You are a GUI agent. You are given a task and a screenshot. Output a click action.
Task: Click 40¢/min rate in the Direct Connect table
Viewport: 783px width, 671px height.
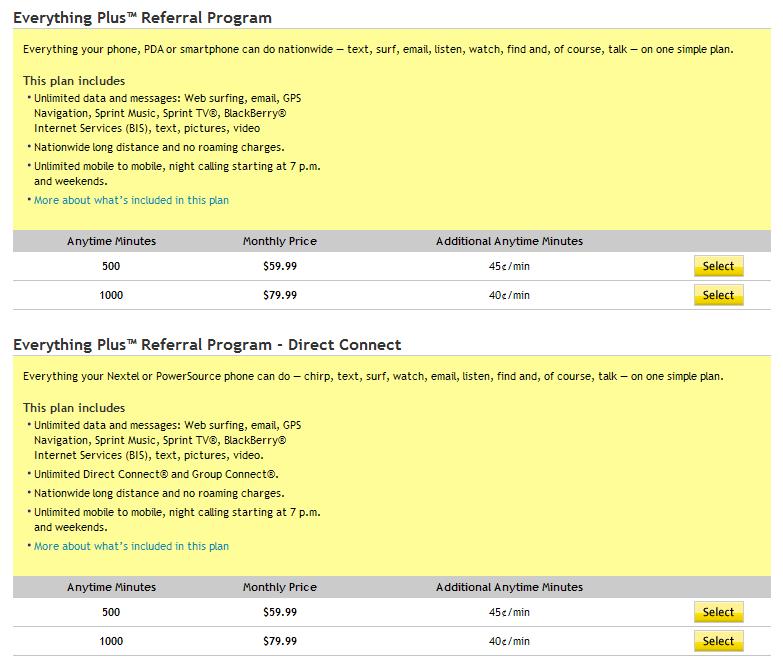pos(509,641)
